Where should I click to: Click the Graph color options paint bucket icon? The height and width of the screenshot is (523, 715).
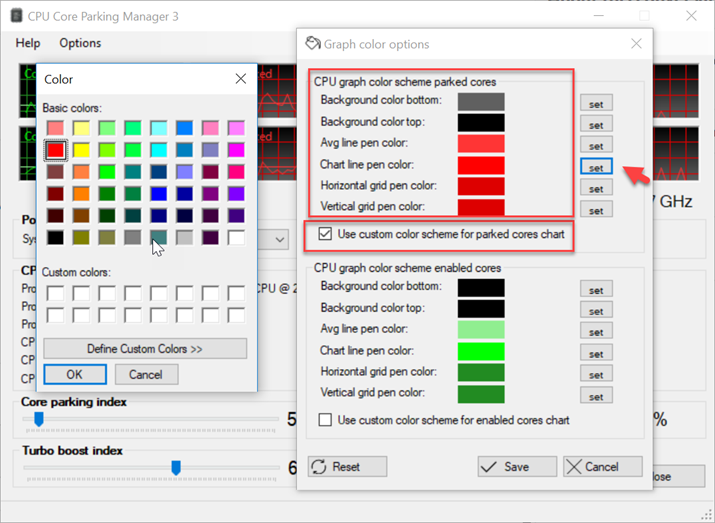point(313,43)
